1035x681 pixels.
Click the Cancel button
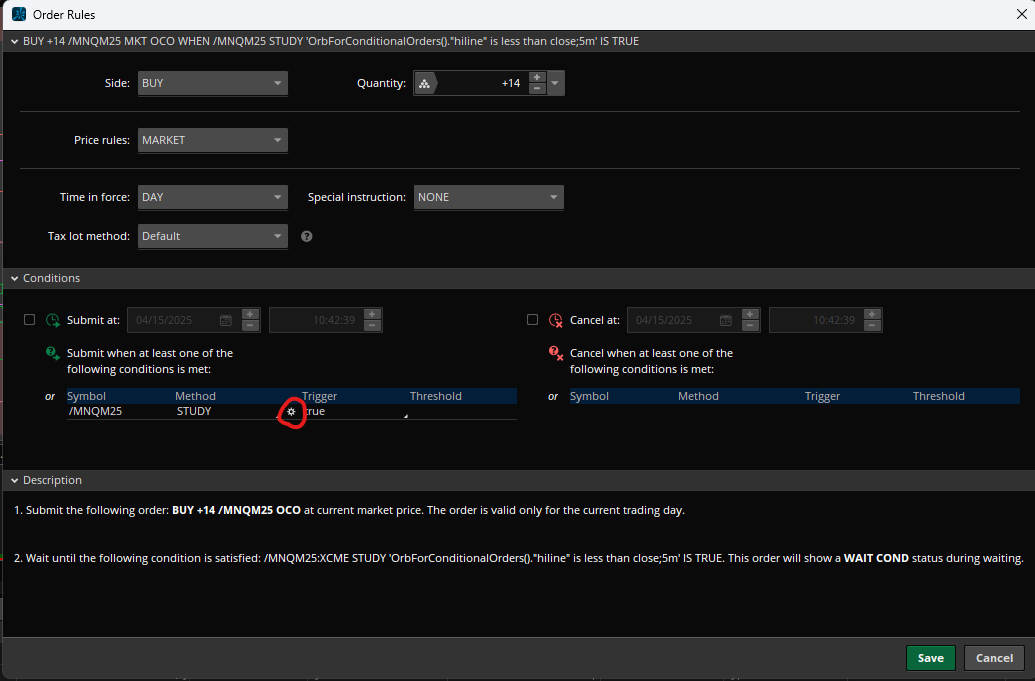994,658
